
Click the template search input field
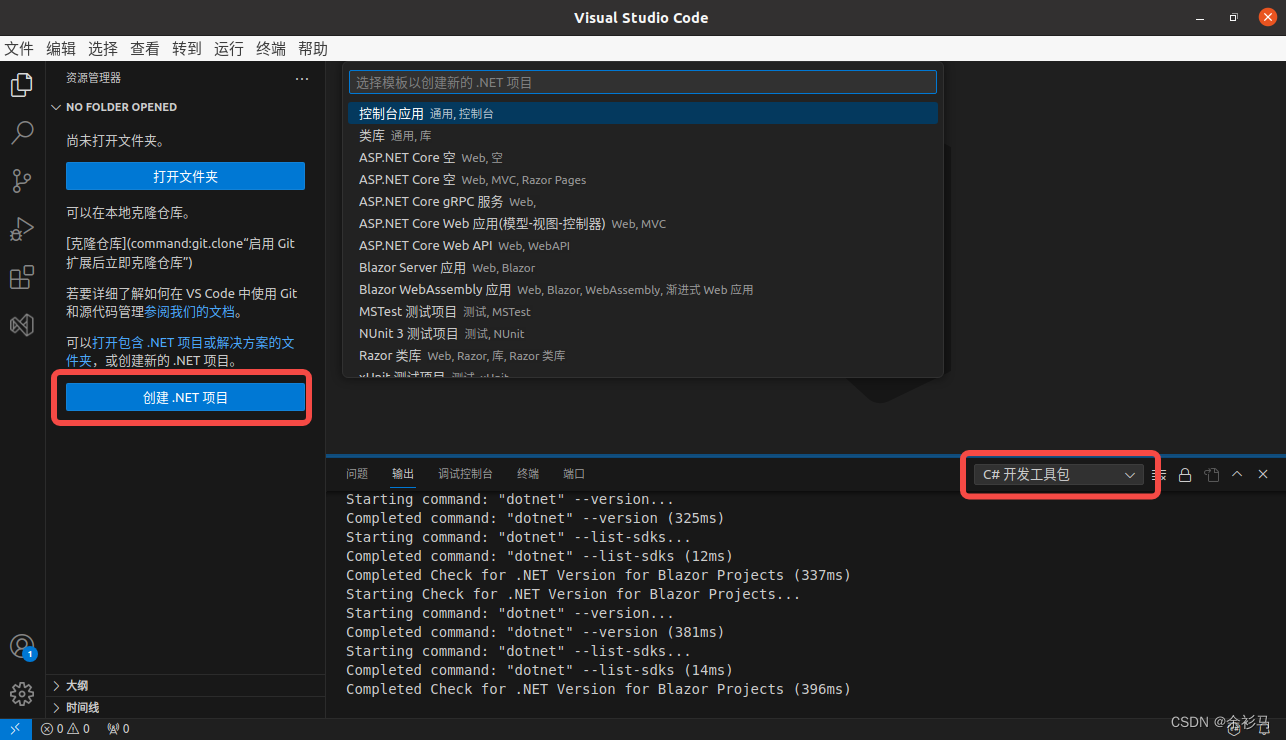(x=643, y=82)
